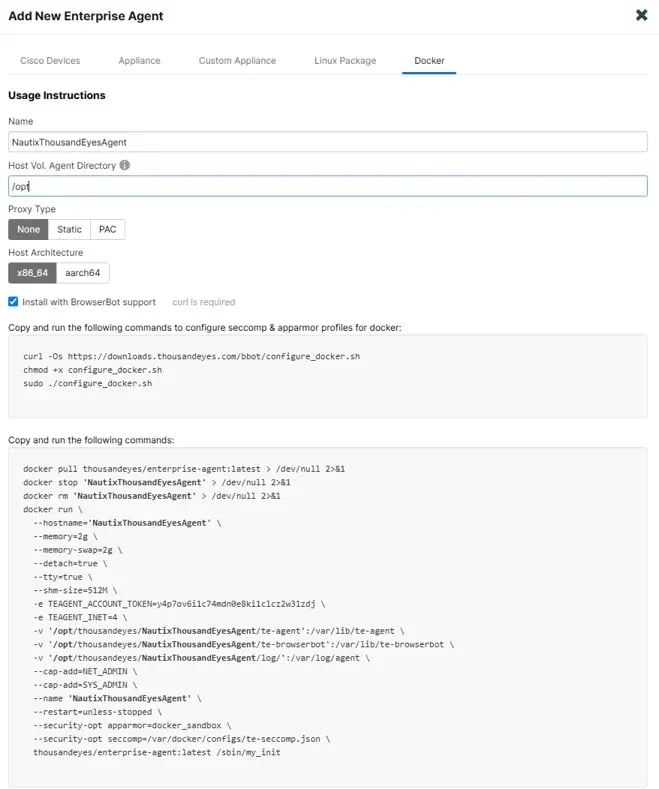Set Proxy Type to None
659x789 pixels.
point(28,229)
